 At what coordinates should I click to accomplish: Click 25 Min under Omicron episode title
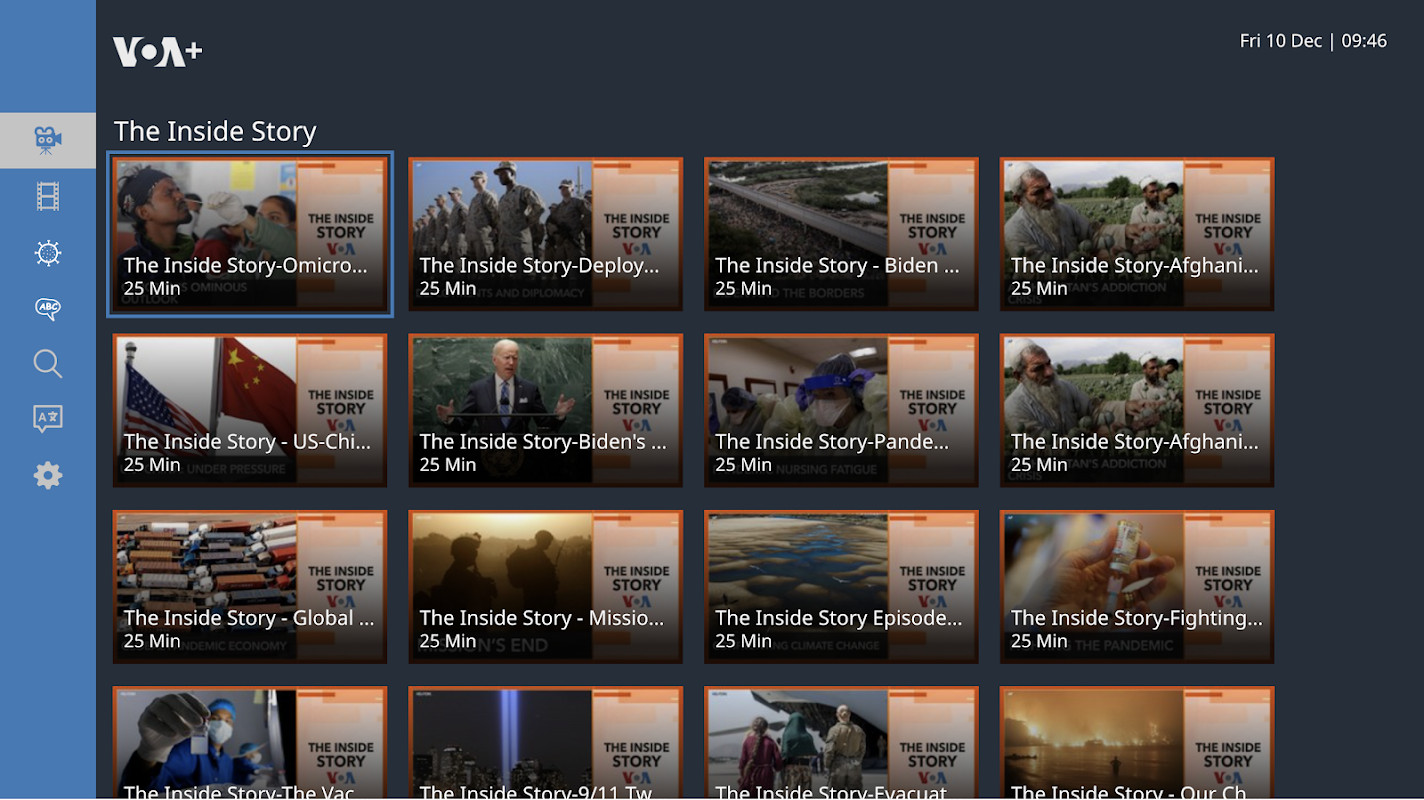point(152,288)
